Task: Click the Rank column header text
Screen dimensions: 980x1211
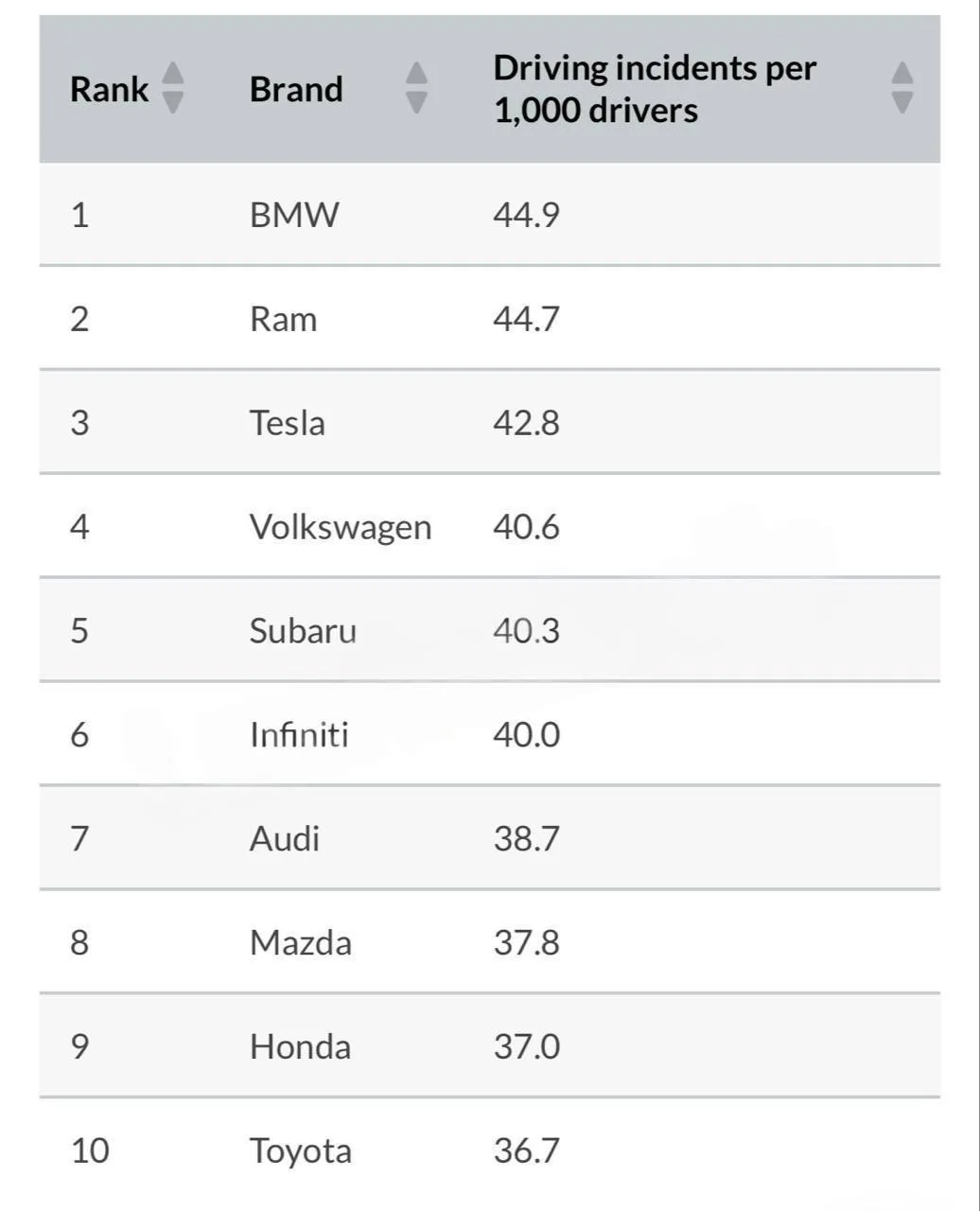Action: click(110, 90)
